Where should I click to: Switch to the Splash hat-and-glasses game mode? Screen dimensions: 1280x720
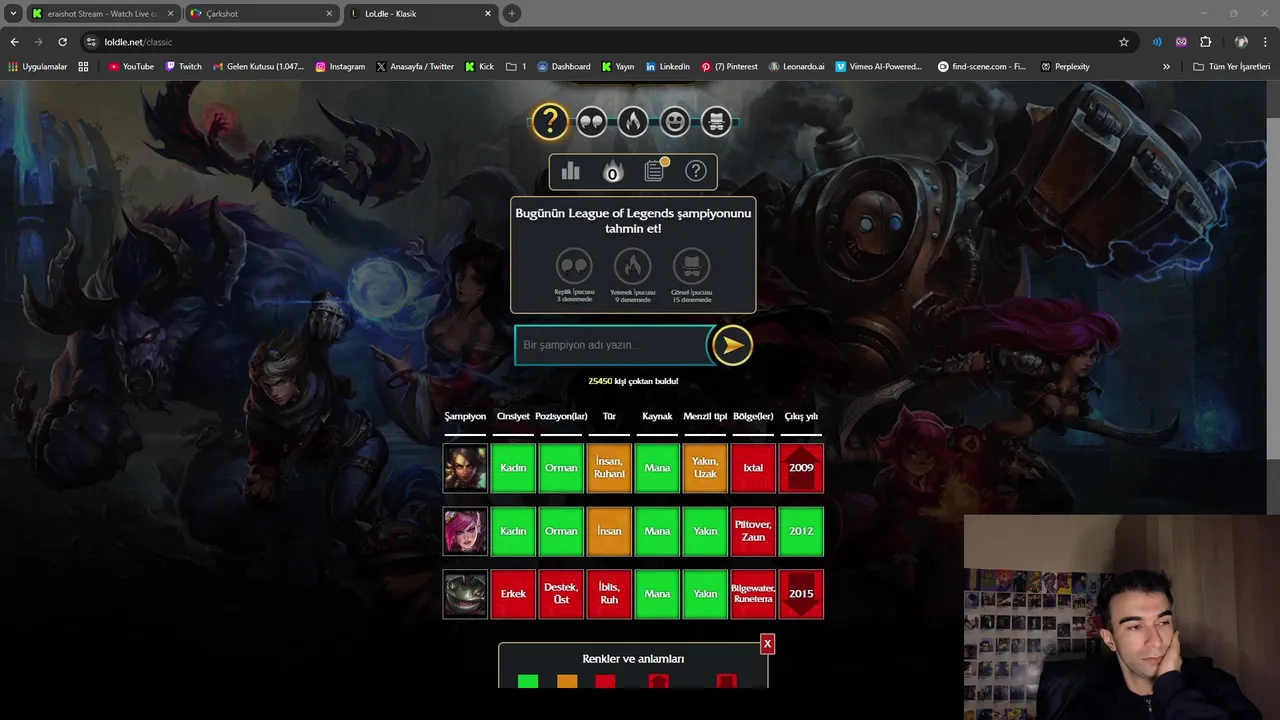(x=716, y=122)
